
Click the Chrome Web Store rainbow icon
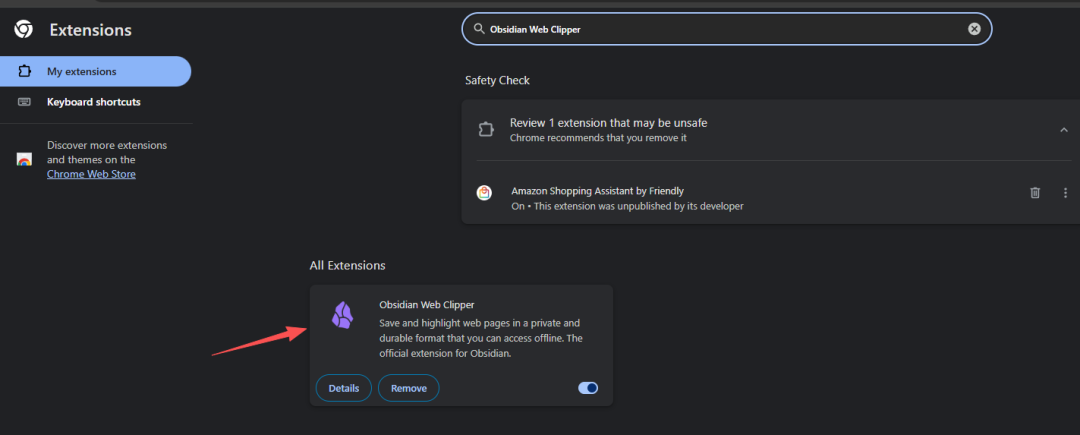24,160
